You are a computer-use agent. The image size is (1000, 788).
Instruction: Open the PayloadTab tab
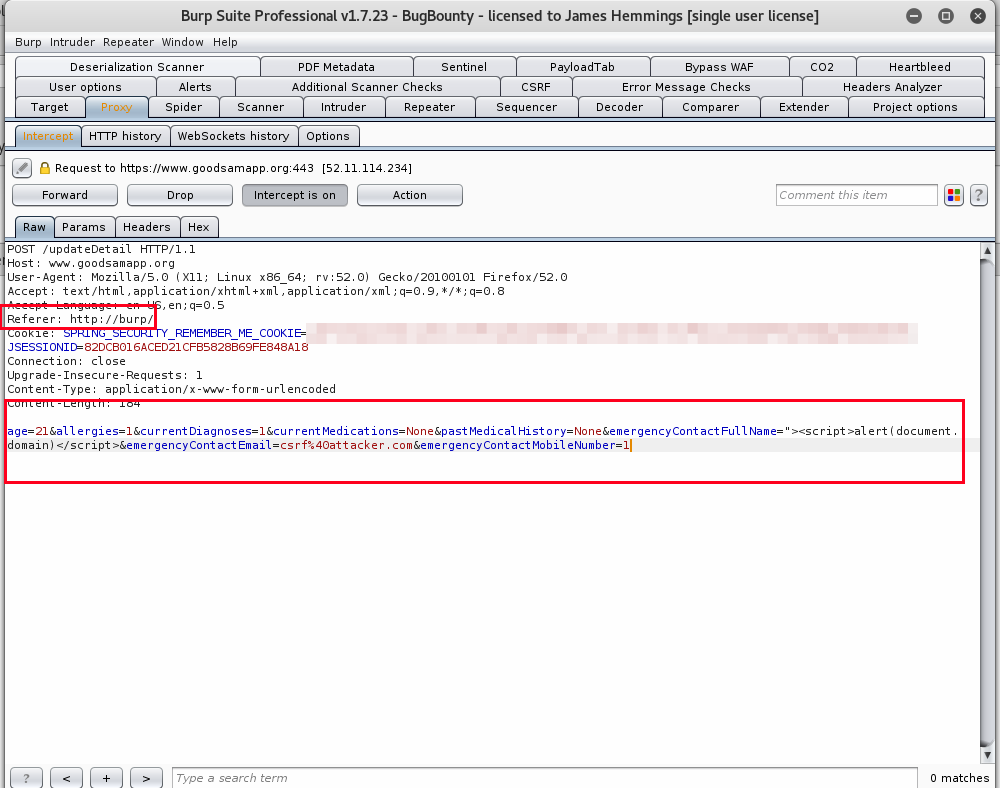582,67
